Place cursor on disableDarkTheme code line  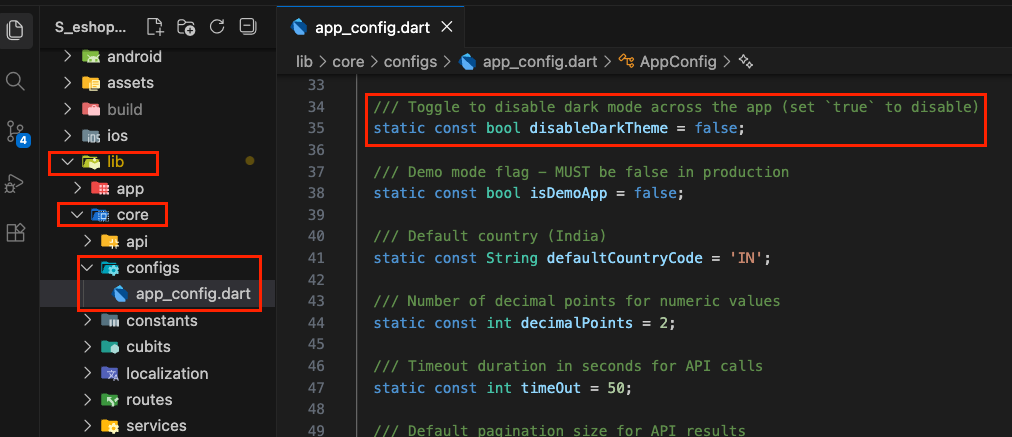[x=560, y=128]
